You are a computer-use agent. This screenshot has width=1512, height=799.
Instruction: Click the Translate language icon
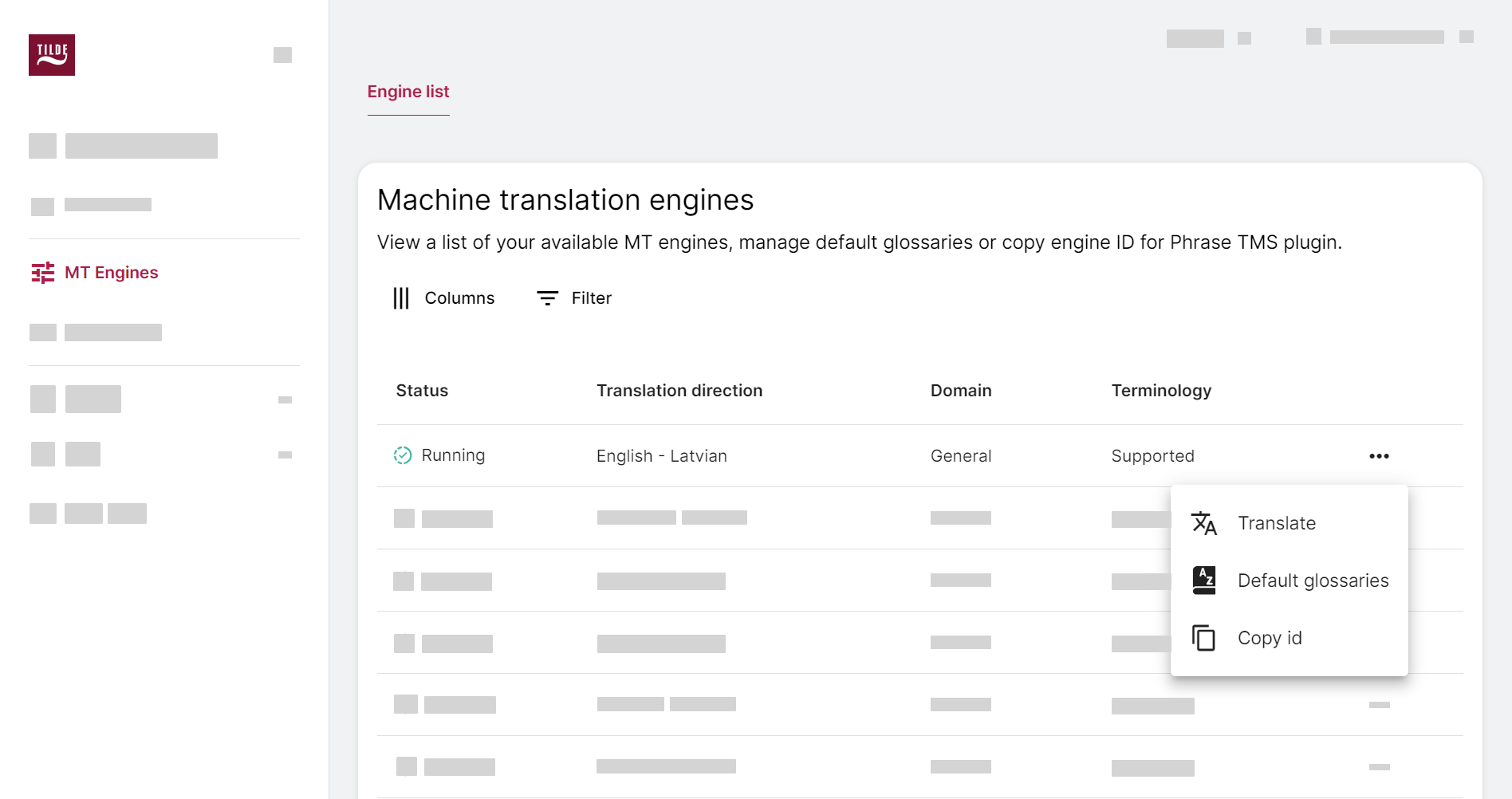click(x=1204, y=523)
